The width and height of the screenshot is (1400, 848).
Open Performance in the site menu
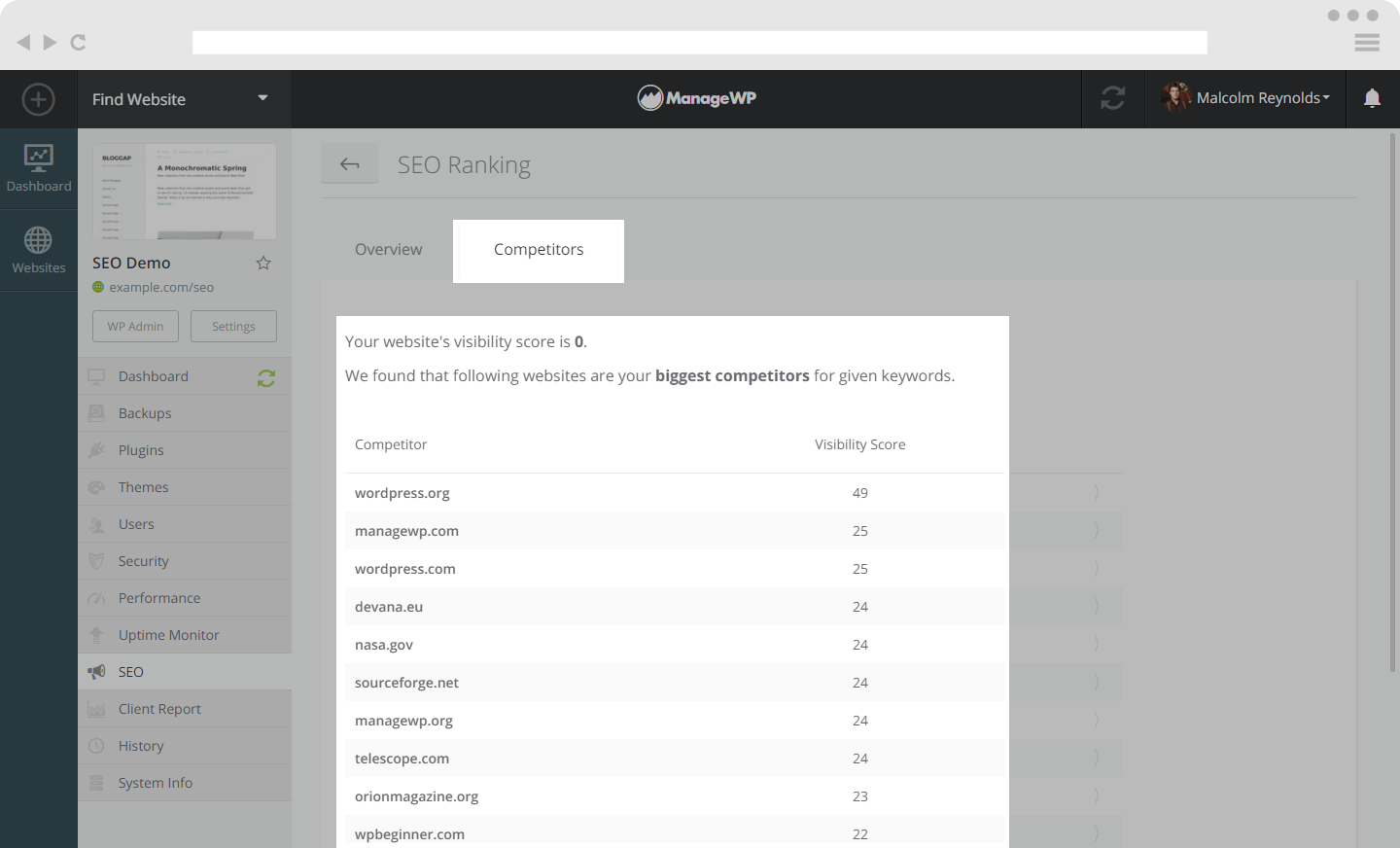point(185,598)
